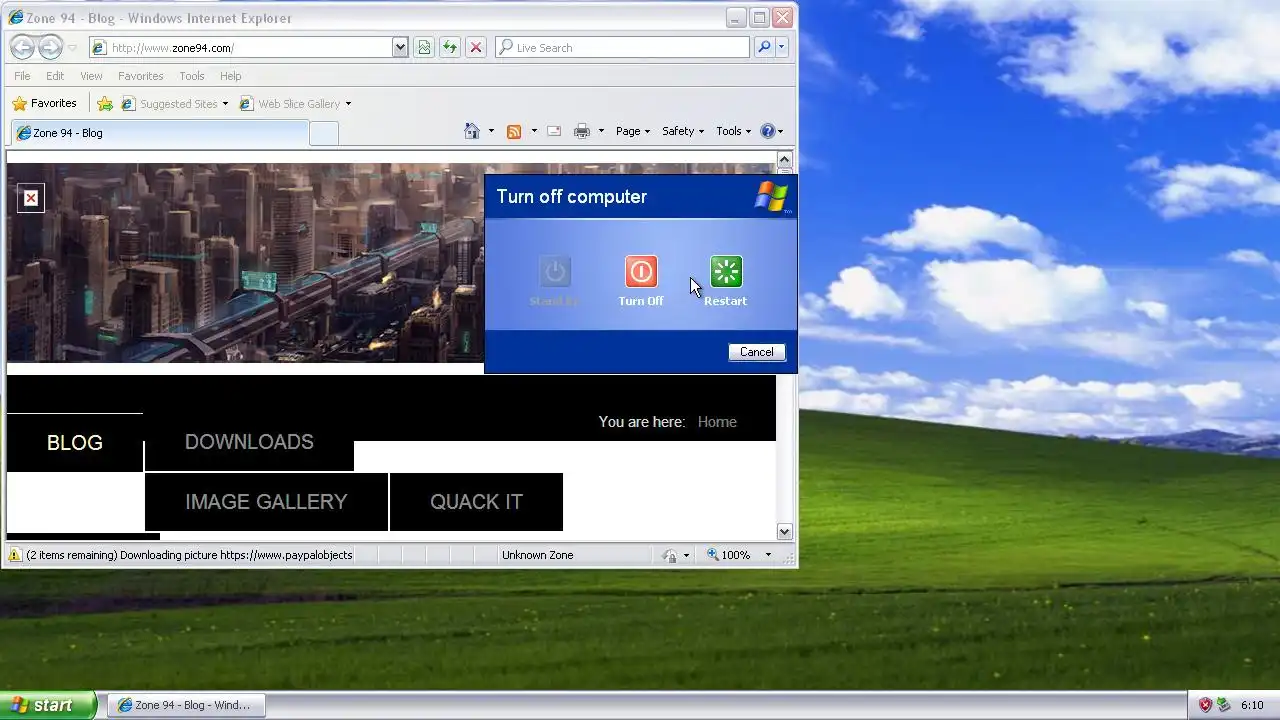Open Web Slice Gallery link
Viewport: 1280px width, 720px height.
tap(291, 104)
